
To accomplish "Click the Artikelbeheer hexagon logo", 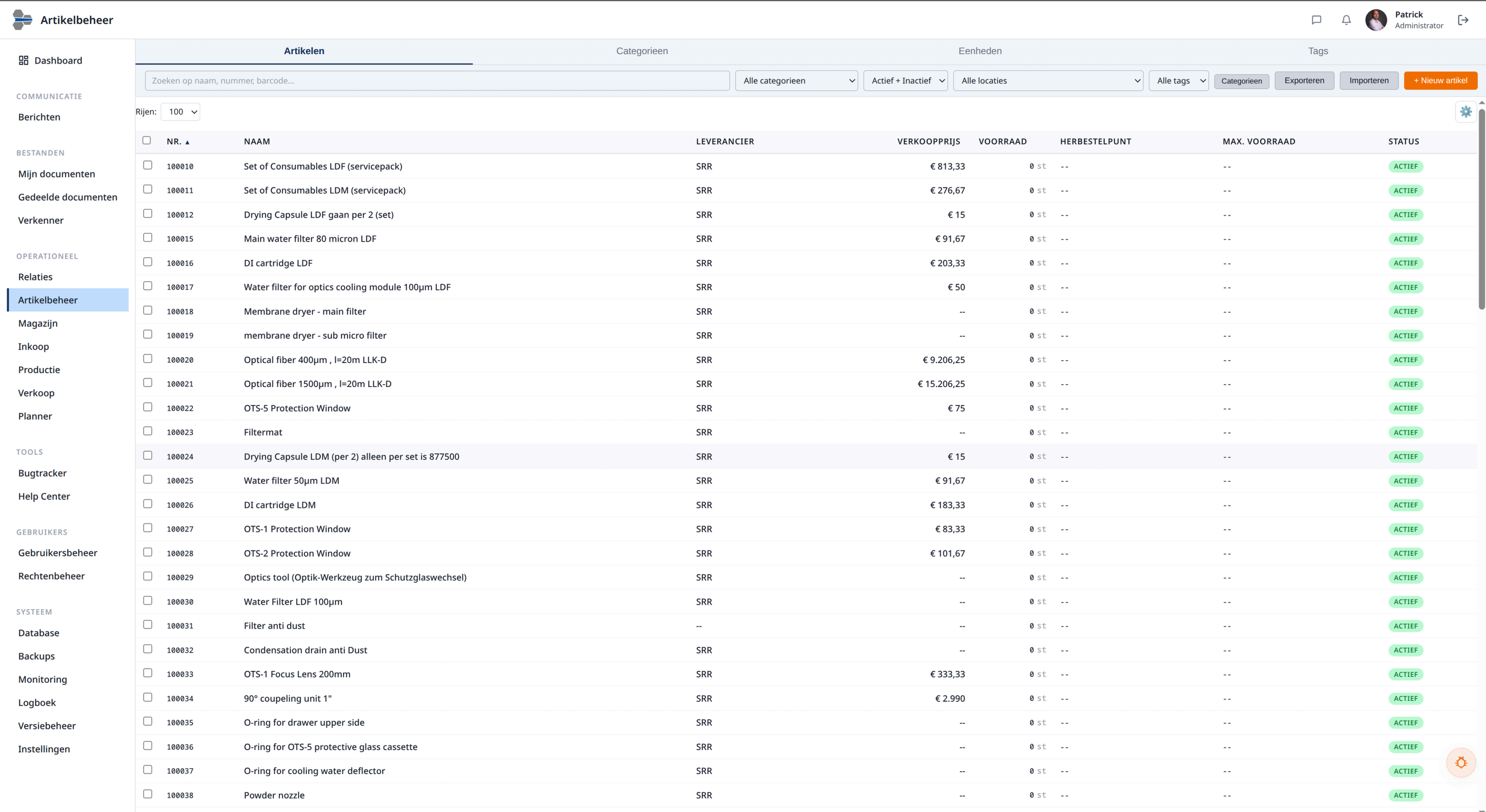I will [22, 20].
